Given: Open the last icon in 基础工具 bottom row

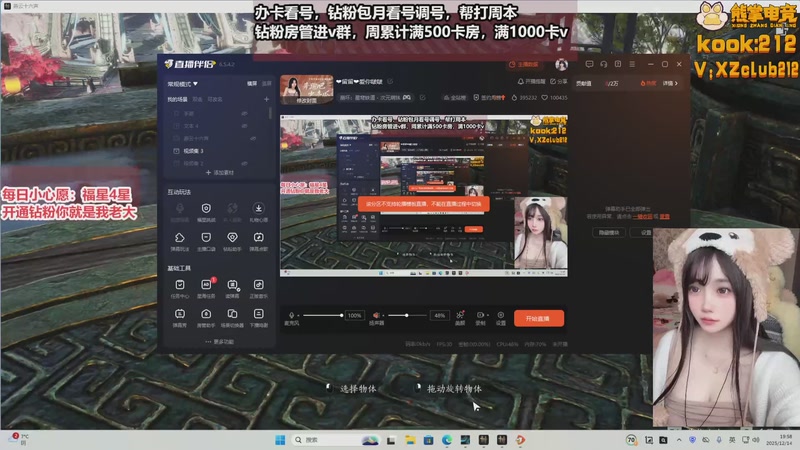Looking at the screenshot, I should pyautogui.click(x=259, y=314).
